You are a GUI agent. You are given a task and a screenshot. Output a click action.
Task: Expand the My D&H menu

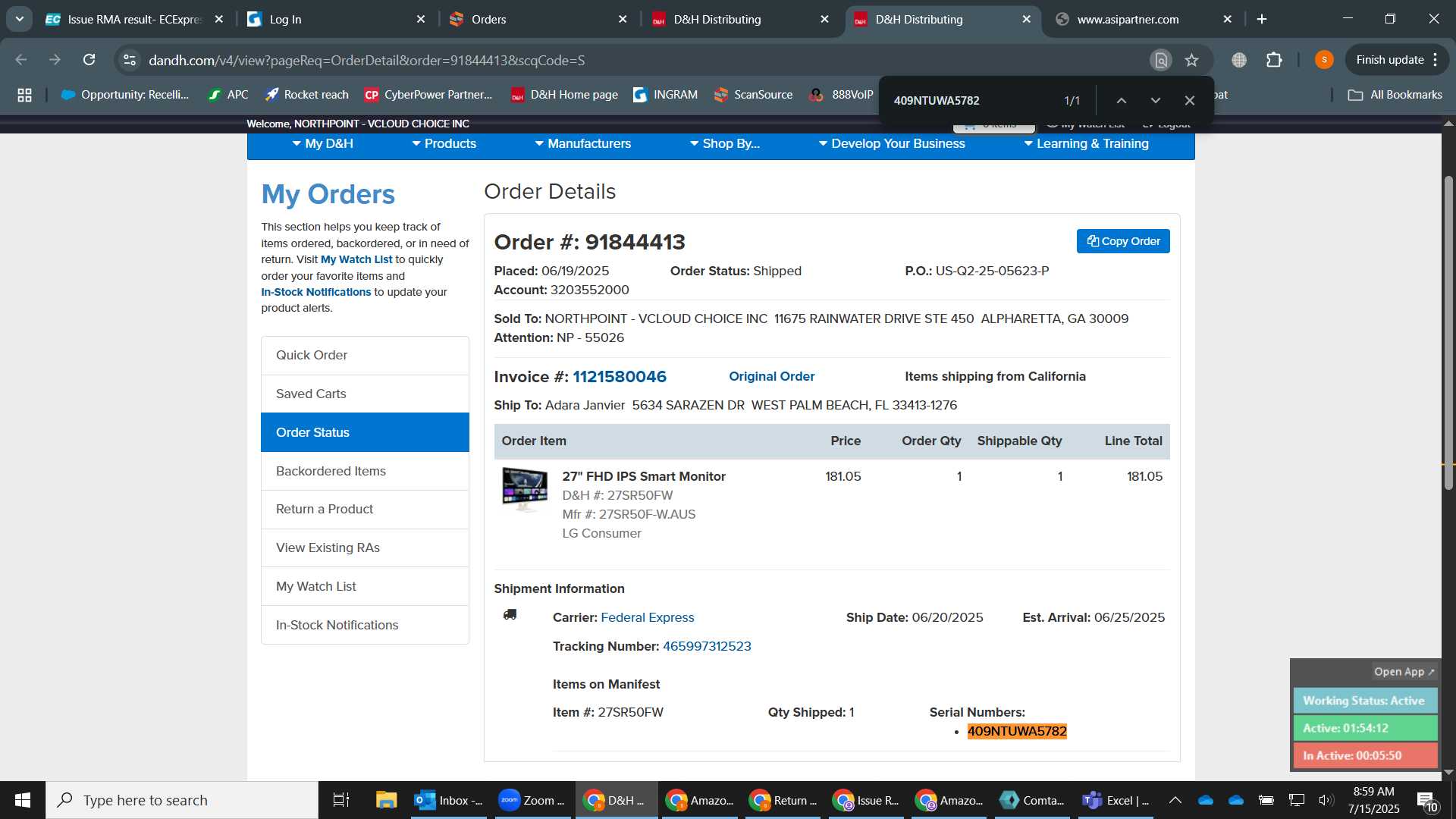point(323,144)
